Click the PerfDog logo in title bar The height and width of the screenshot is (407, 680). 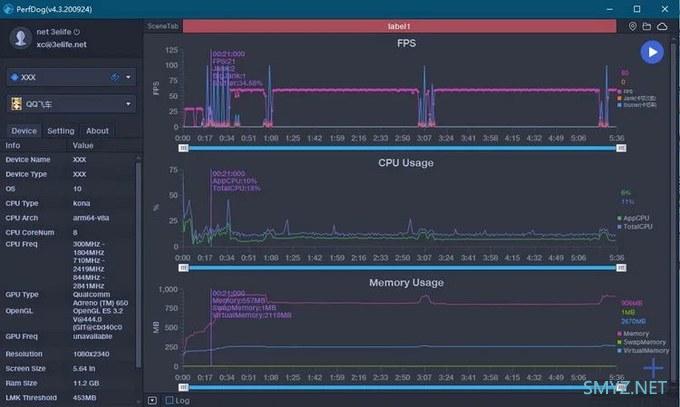click(x=8, y=9)
